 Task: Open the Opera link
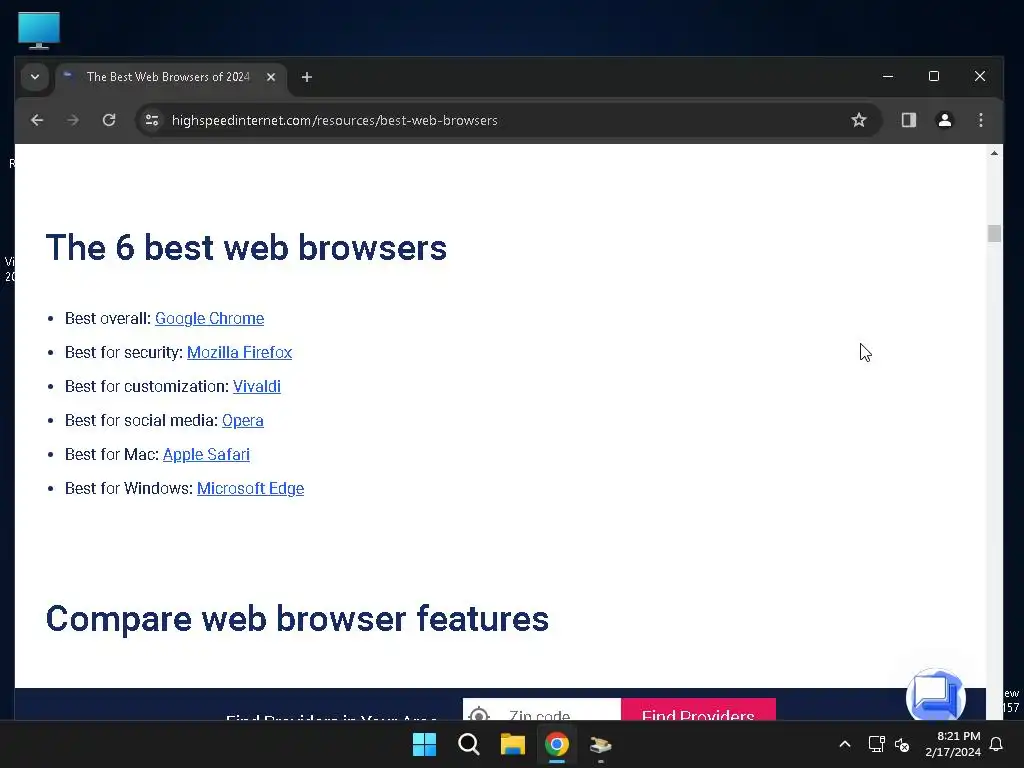(243, 421)
